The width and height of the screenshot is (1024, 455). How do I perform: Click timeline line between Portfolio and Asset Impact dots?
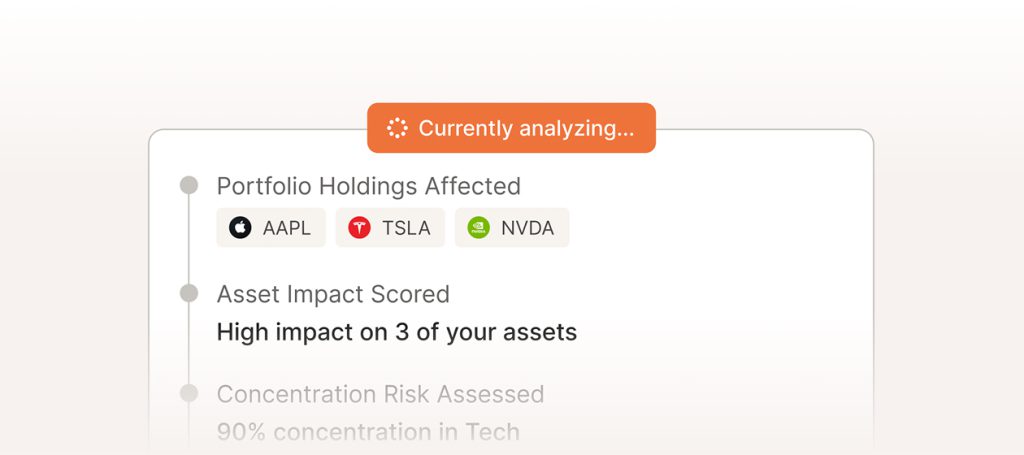tap(188, 240)
